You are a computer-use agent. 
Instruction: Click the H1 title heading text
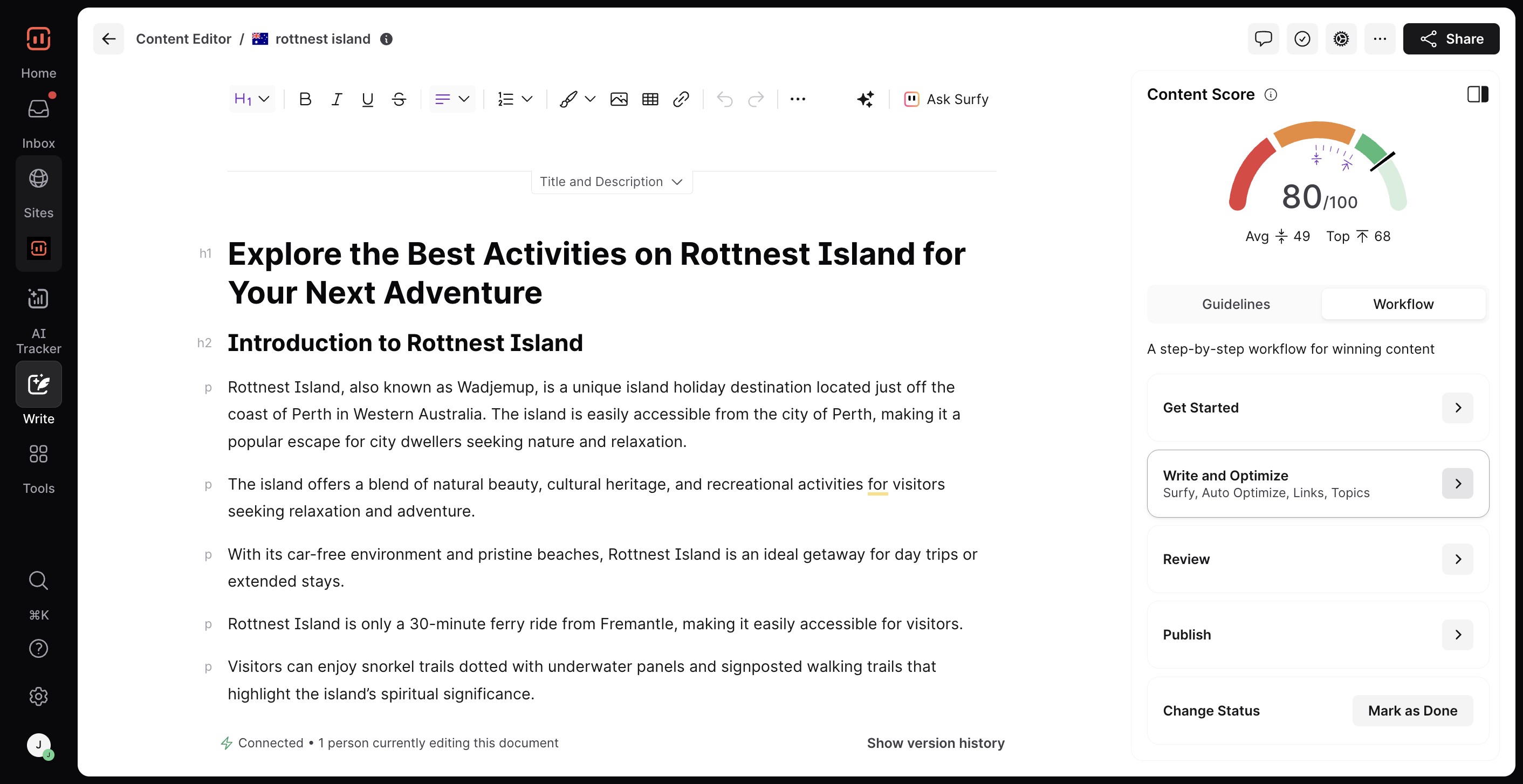(597, 273)
